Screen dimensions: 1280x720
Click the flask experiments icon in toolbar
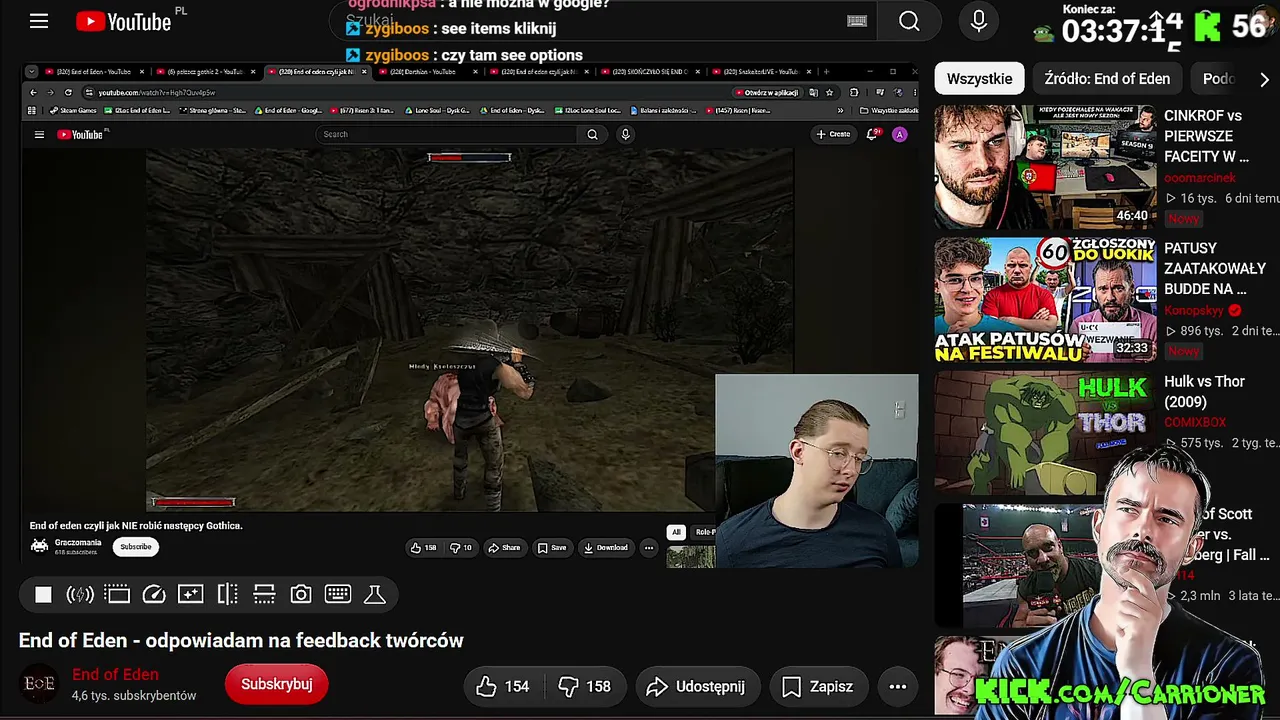(375, 595)
